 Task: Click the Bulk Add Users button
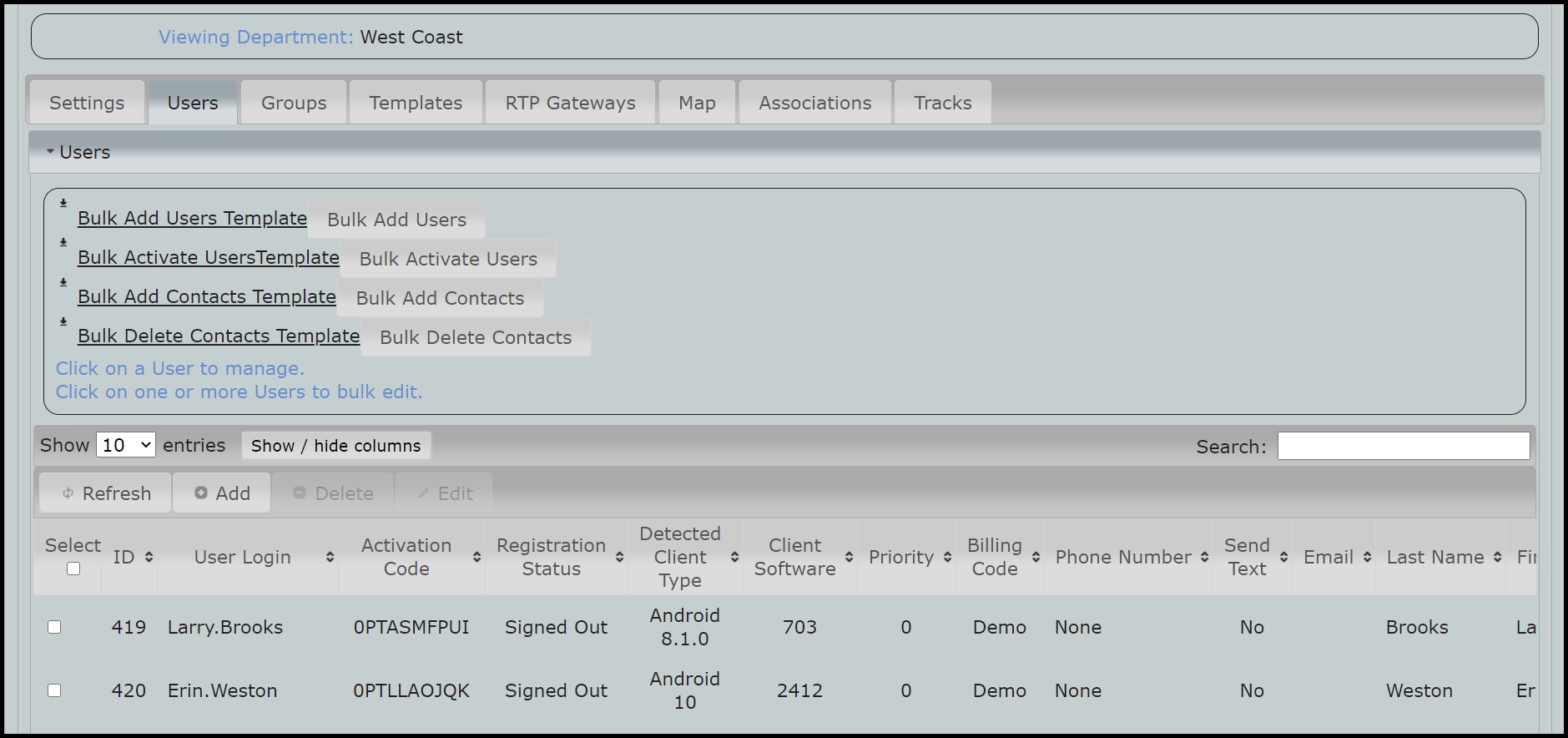pos(396,220)
